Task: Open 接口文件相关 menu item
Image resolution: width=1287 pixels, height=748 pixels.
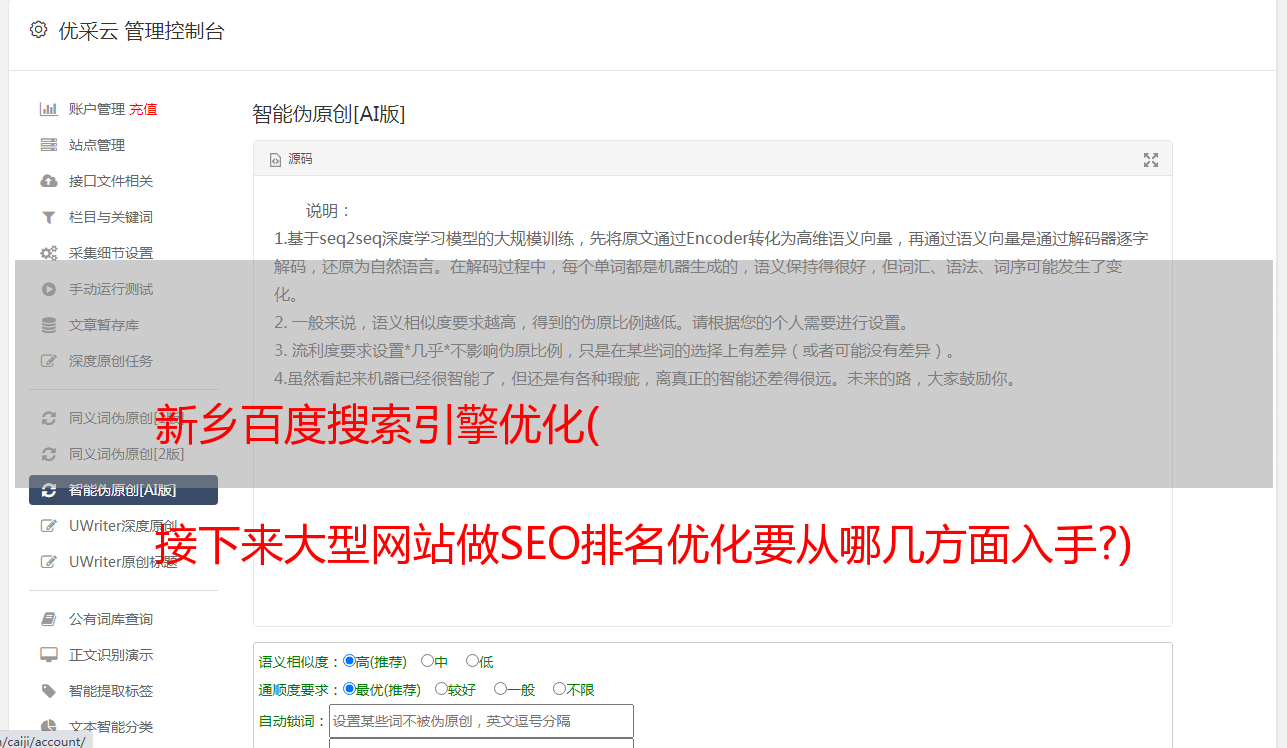Action: [x=111, y=181]
